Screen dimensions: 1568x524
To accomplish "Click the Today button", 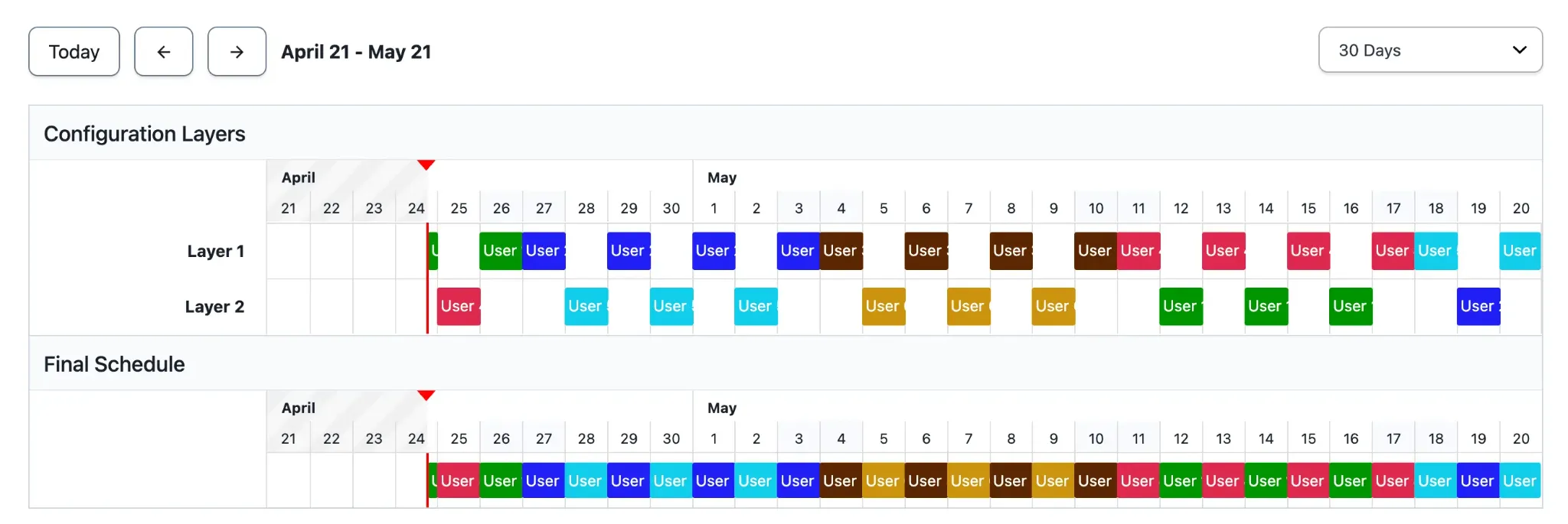I will pos(74,51).
